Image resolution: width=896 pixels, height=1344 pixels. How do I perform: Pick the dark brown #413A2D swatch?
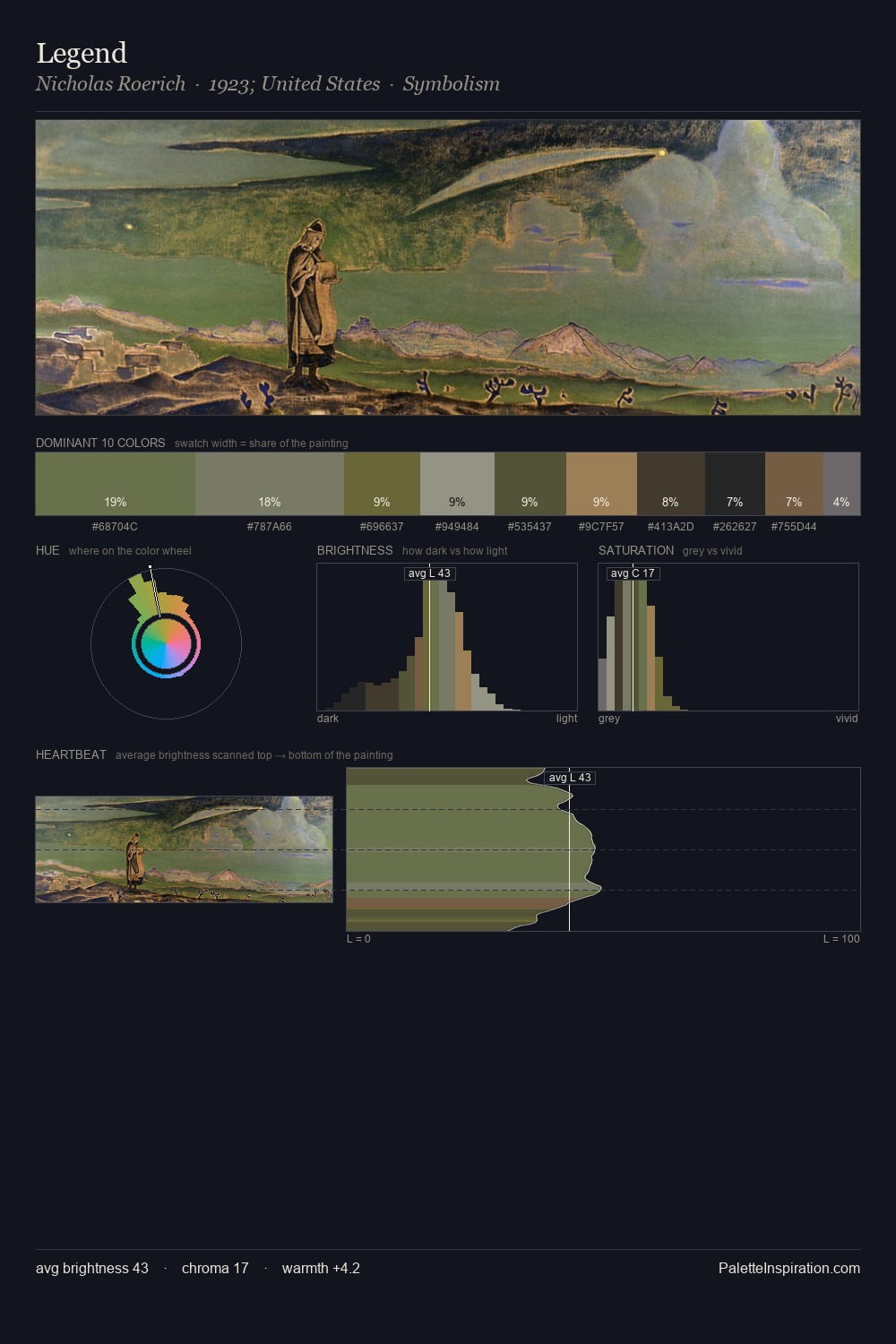pos(671,484)
